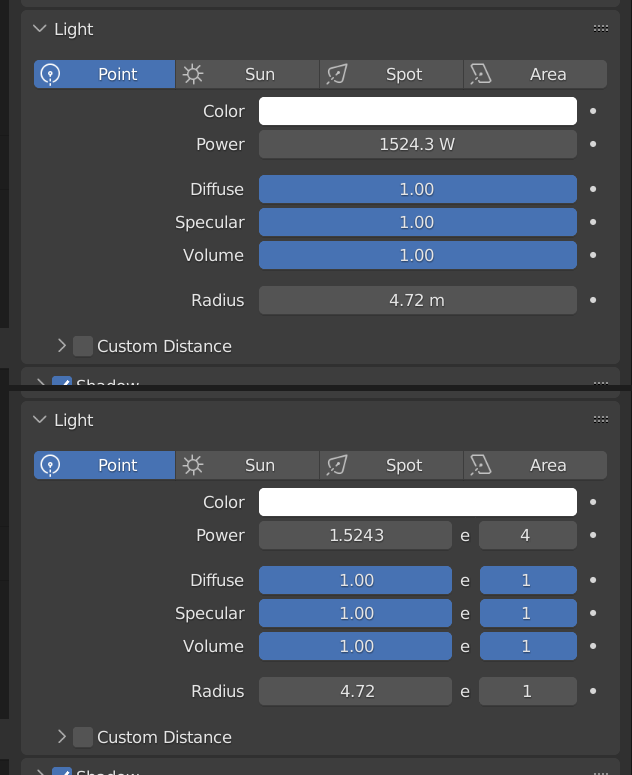Select Area light type in lower panel
The image size is (632, 775).
tap(535, 465)
